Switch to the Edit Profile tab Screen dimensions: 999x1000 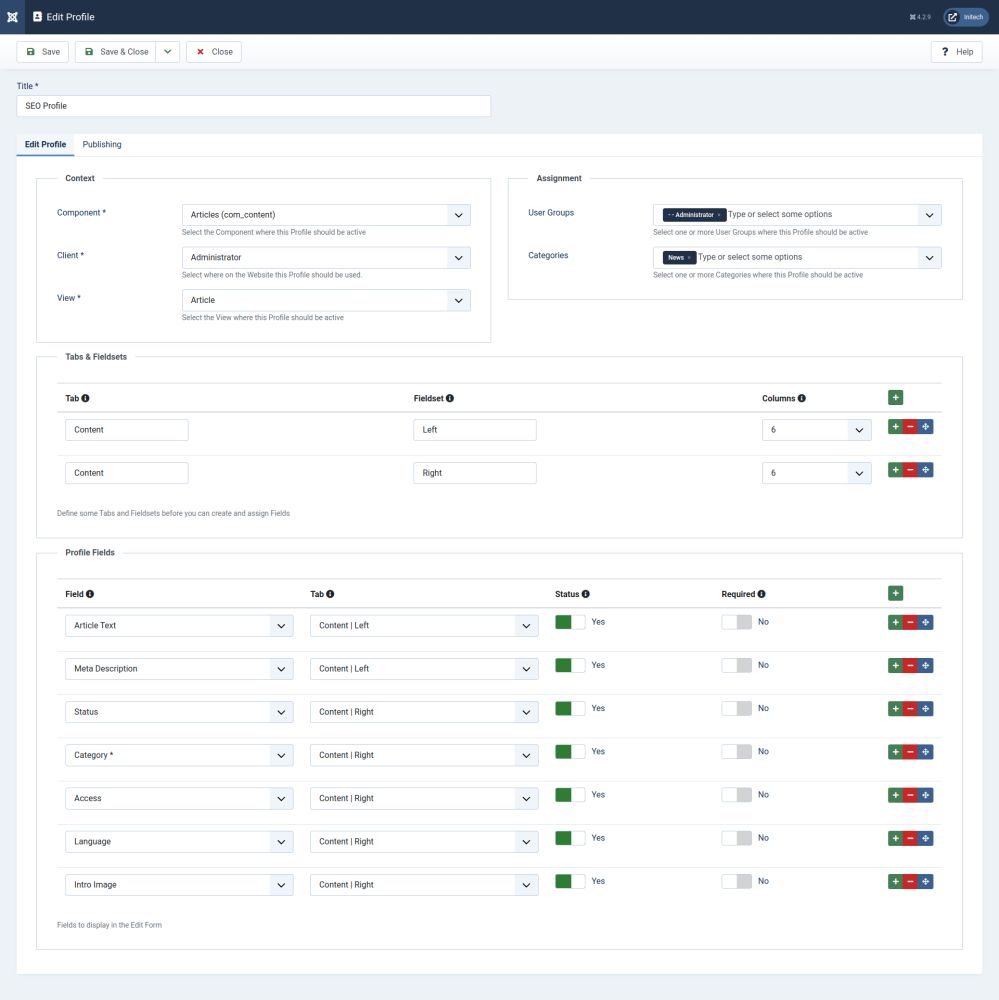tap(45, 145)
